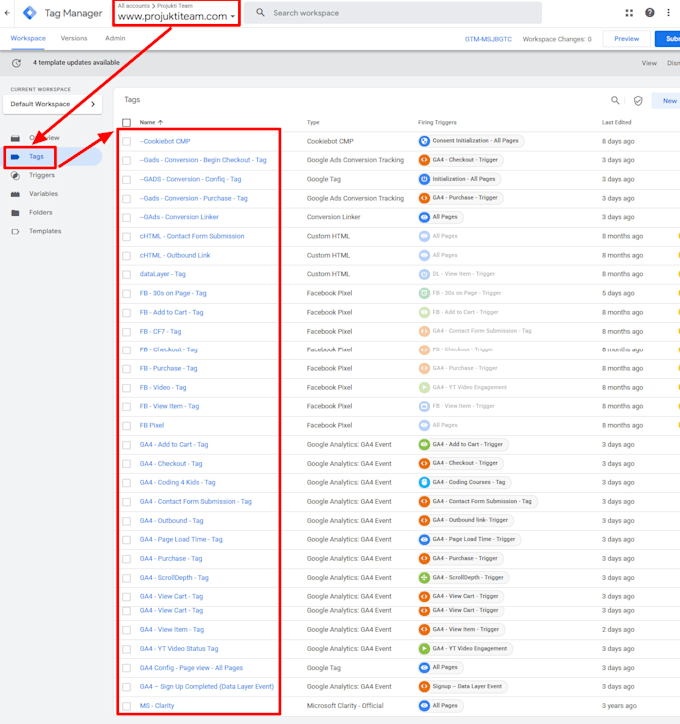This screenshot has width=680, height=724.
Task: Click the template updates refresh icon
Action: tap(17, 63)
